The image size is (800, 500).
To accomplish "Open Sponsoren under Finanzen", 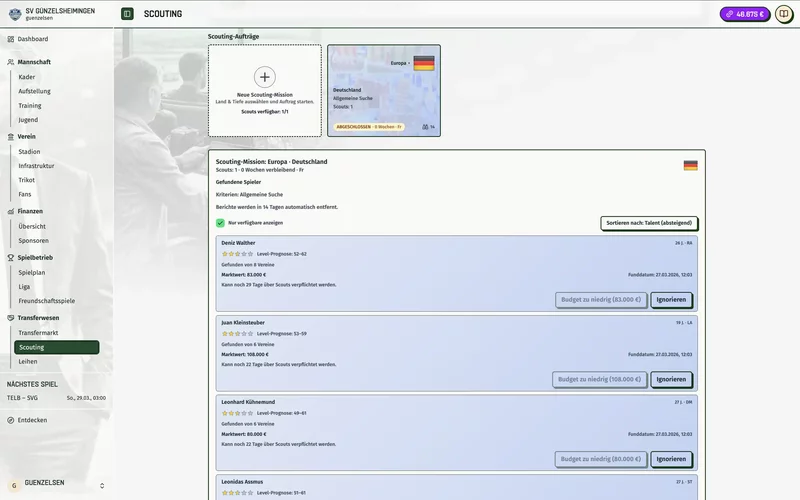I will pyautogui.click(x=33, y=241).
